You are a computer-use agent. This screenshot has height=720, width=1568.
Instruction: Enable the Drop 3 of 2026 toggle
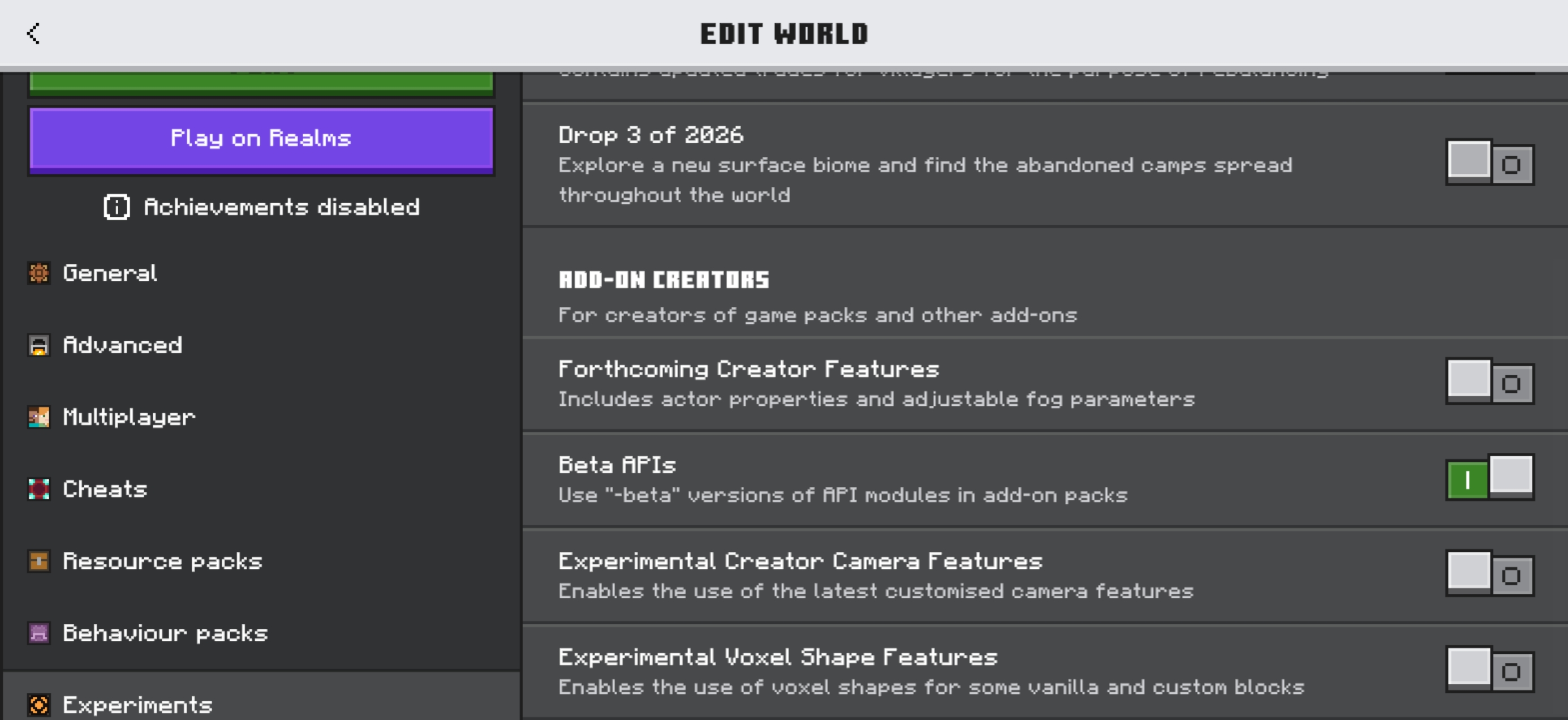pyautogui.click(x=1489, y=162)
